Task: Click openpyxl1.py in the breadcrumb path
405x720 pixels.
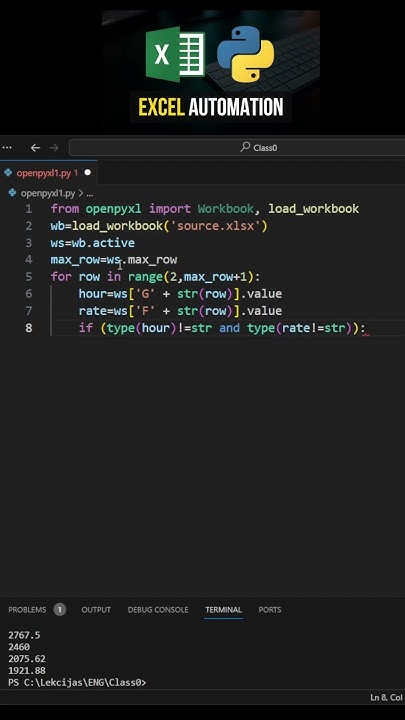Action: pos(48,193)
